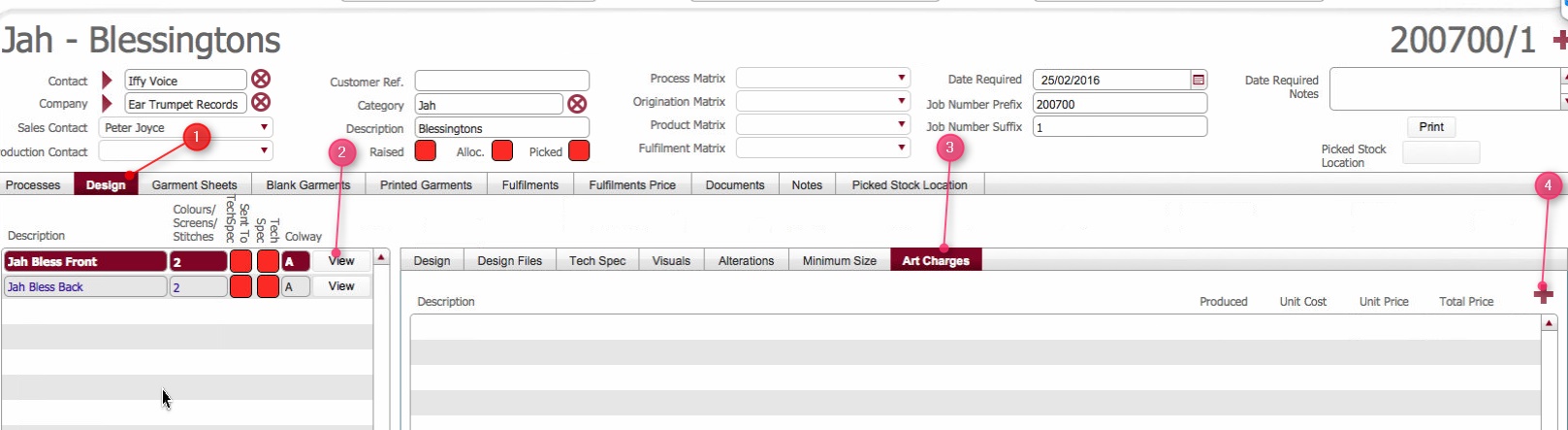This screenshot has height=430, width=1568.
Task: Add a new Art Charge with the plus icon
Action: point(1544,294)
